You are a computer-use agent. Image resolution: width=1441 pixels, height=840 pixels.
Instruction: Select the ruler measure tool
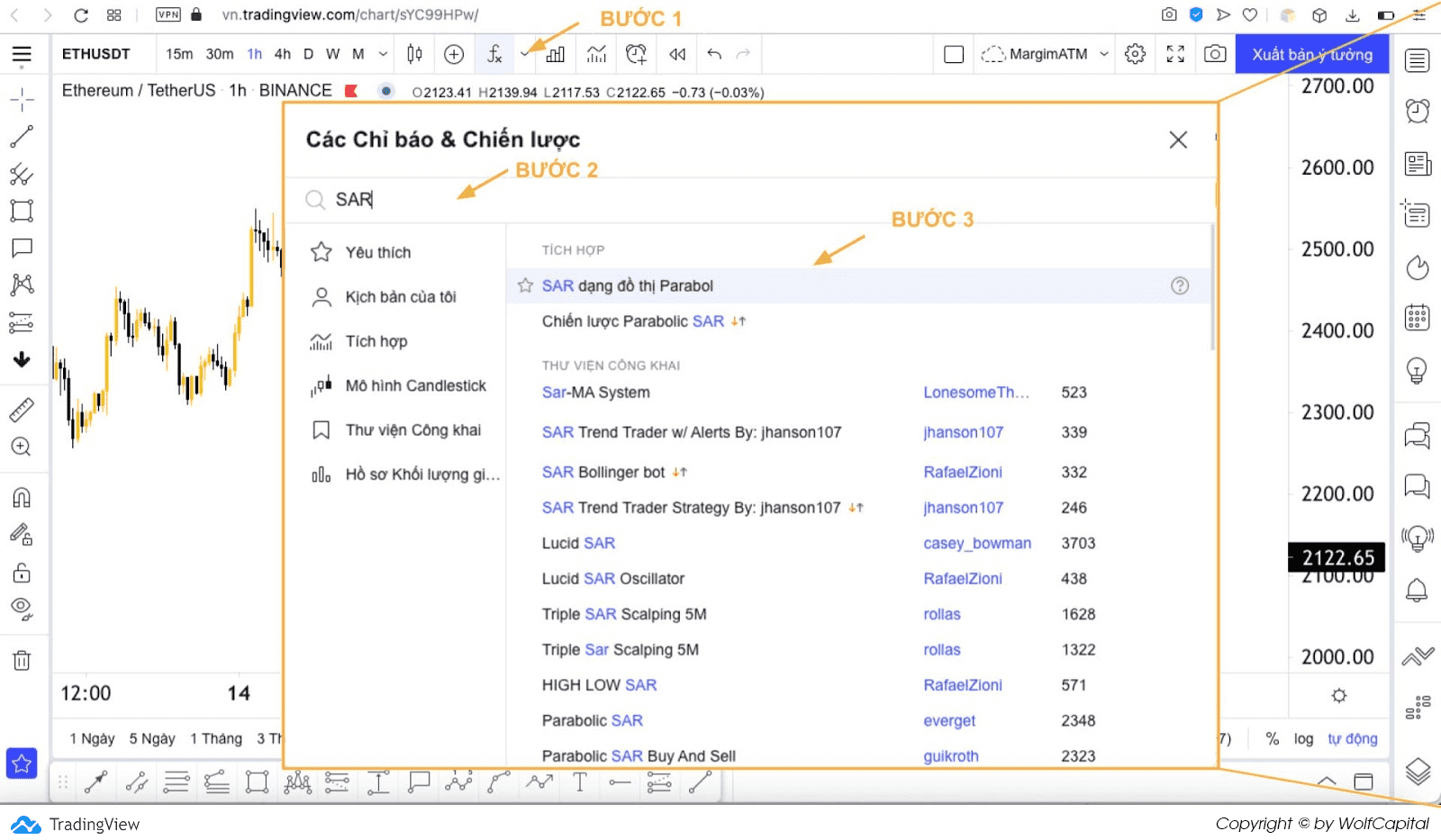click(22, 410)
